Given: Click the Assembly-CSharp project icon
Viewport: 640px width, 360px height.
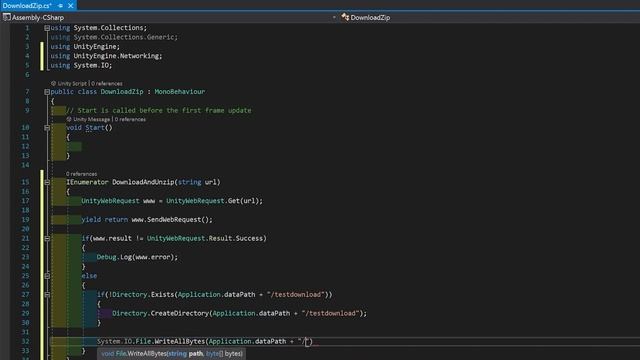Looking at the screenshot, I should point(6,17).
